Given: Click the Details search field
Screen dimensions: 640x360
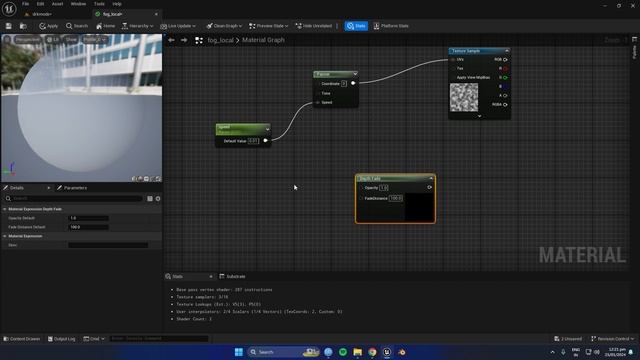Looking at the screenshot, I should coord(73,198).
